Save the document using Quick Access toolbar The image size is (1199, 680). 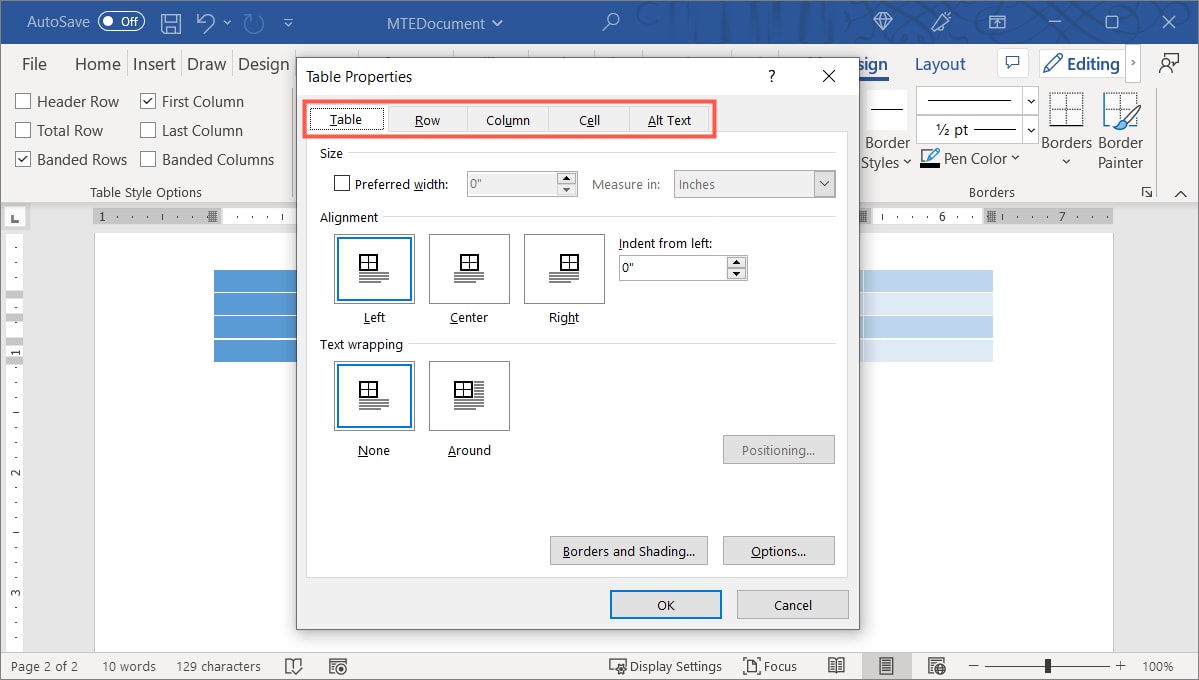170,22
